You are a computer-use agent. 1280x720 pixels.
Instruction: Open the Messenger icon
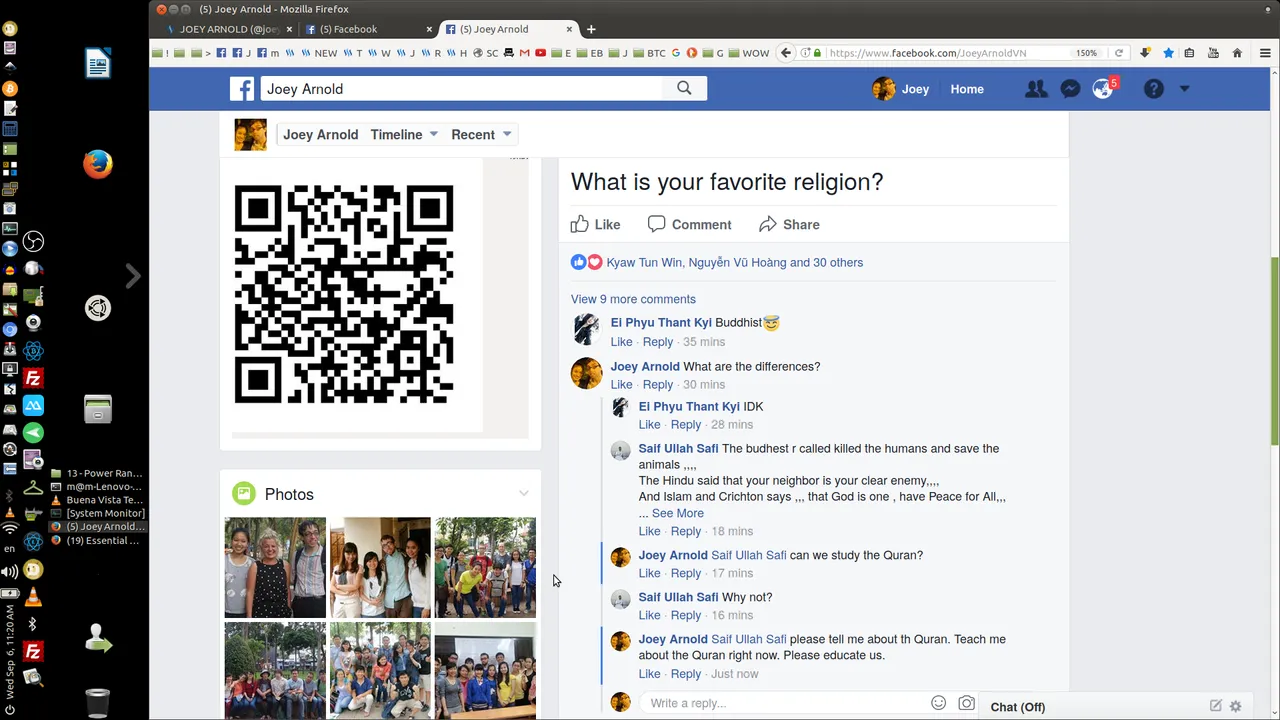point(1069,89)
